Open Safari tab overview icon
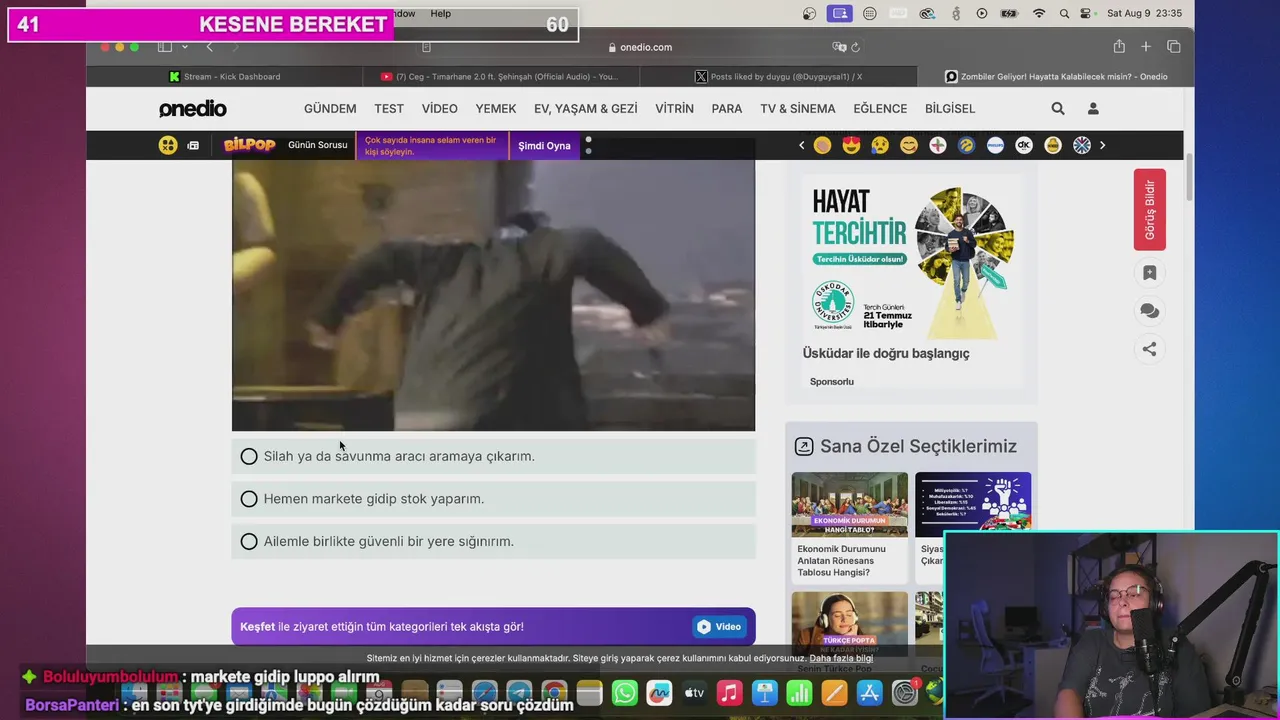 point(1174,47)
